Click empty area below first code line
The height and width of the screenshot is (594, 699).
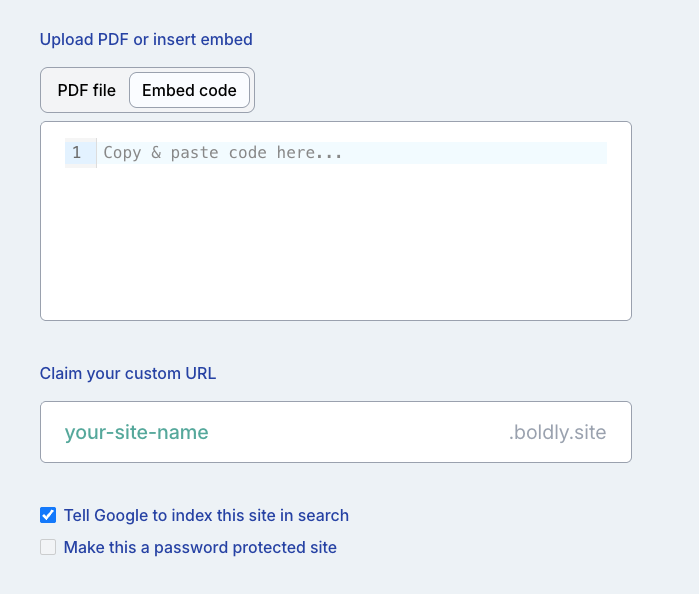click(x=335, y=220)
